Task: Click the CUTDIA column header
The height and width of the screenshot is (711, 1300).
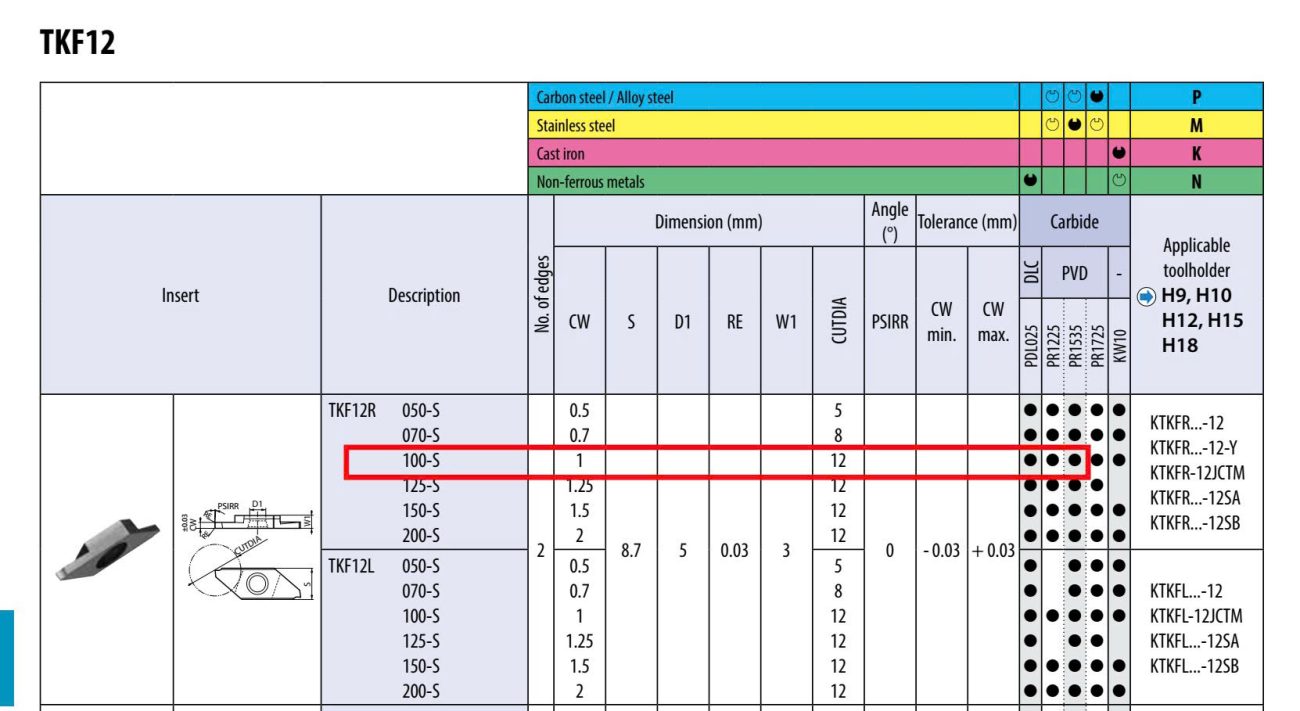Action: point(838,320)
